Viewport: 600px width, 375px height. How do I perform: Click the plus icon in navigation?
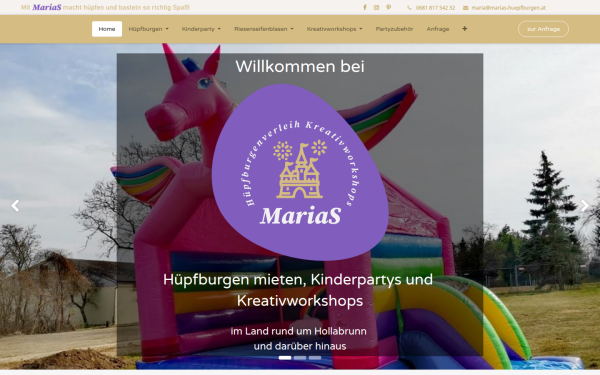[464, 29]
